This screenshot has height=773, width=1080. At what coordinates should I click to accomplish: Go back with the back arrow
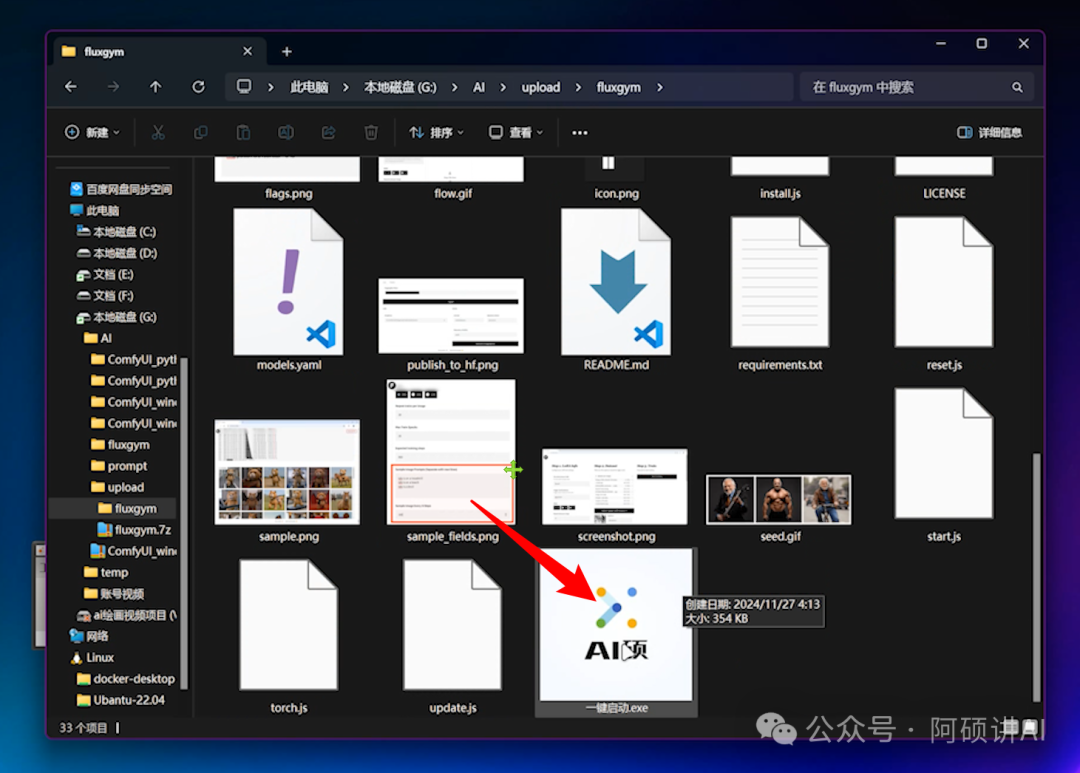(70, 87)
